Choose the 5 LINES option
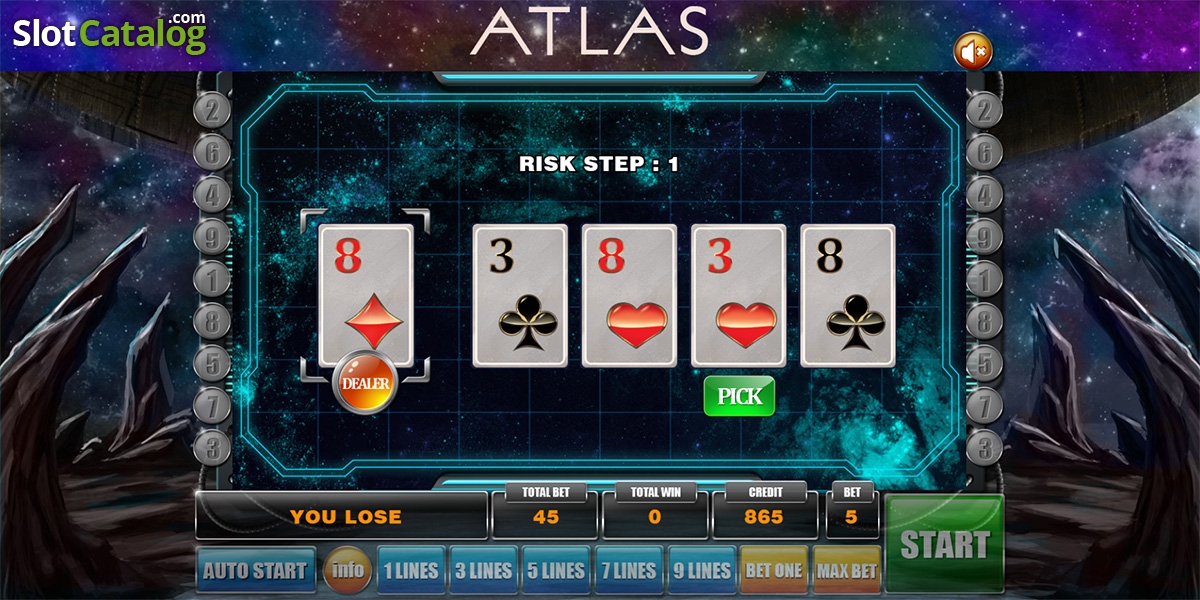Screen dimensions: 1200x600 [556, 571]
